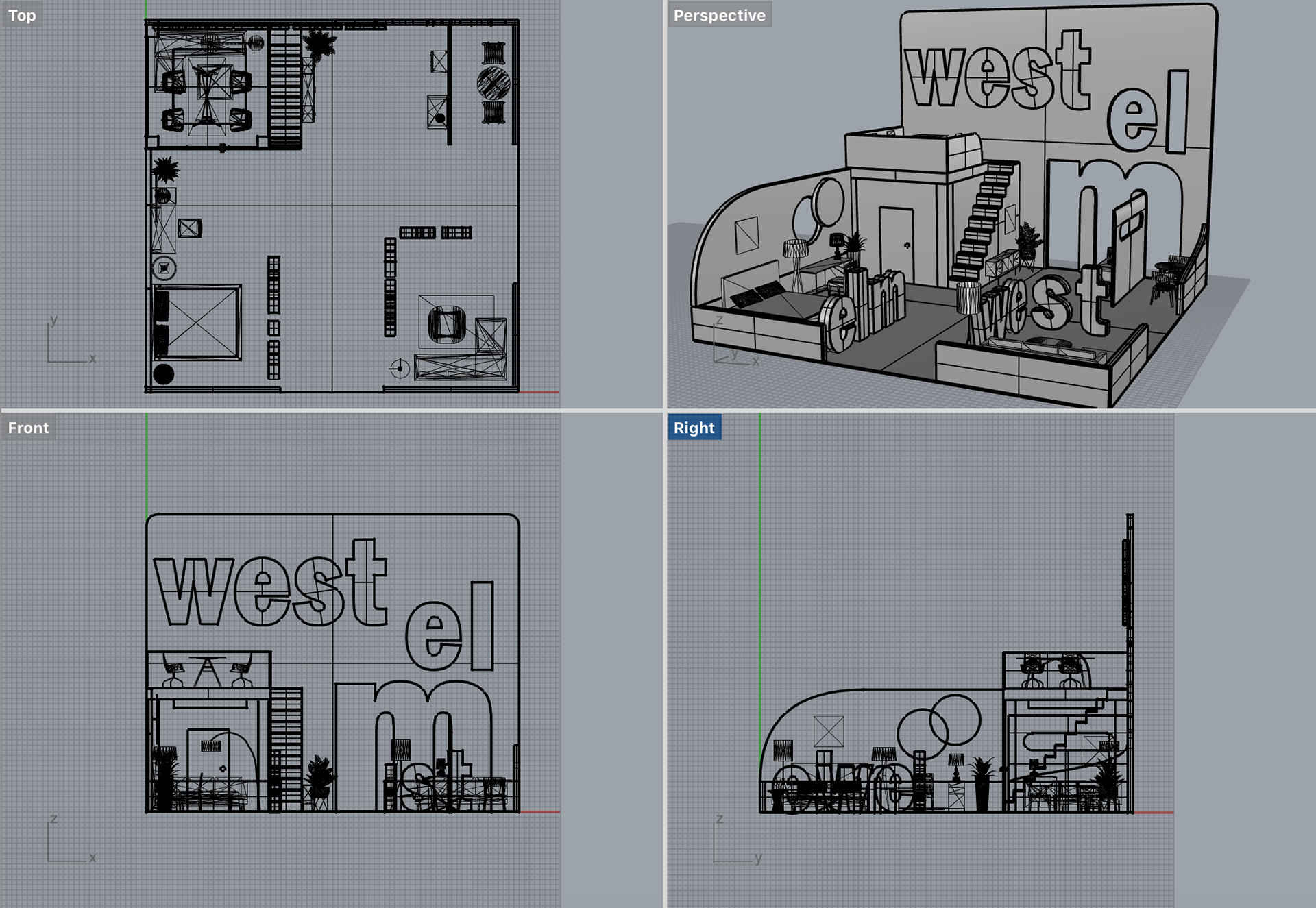Select the double circle mirror in Right view
Screen dimensions: 1316x908
pos(939,728)
